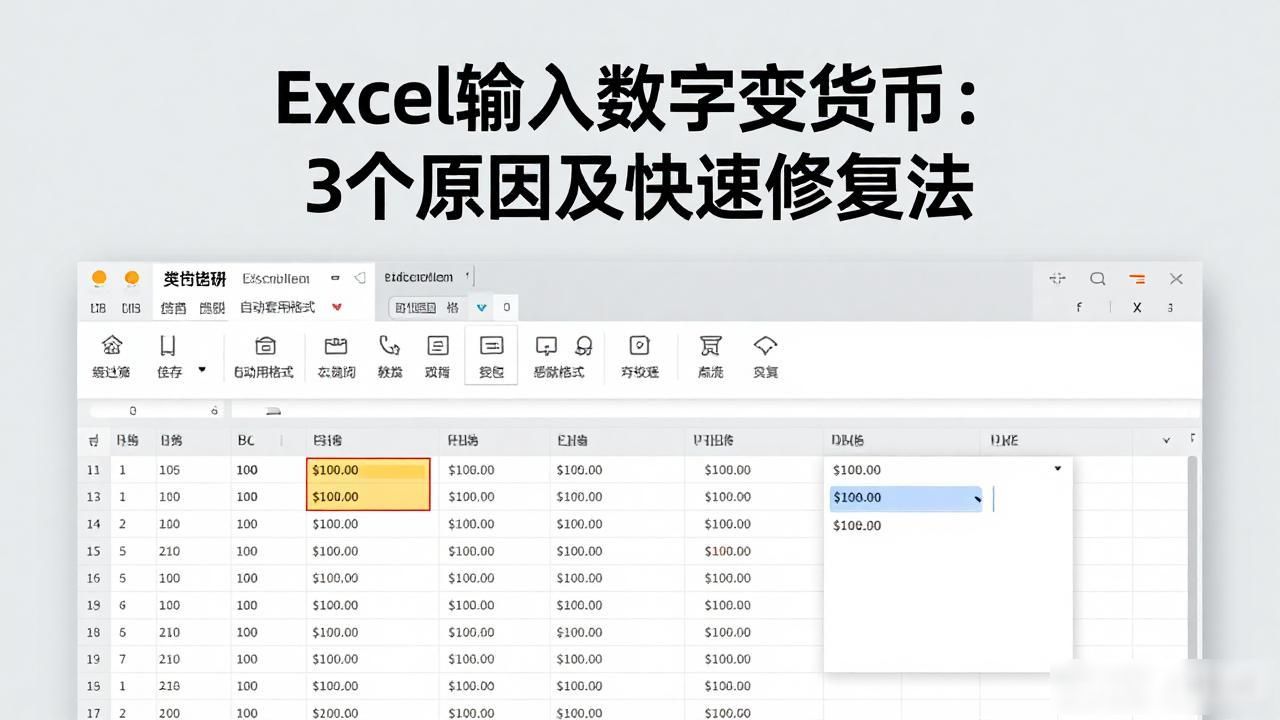Click the headset toolbar icon
This screenshot has height=720, width=1280.
(x=584, y=346)
